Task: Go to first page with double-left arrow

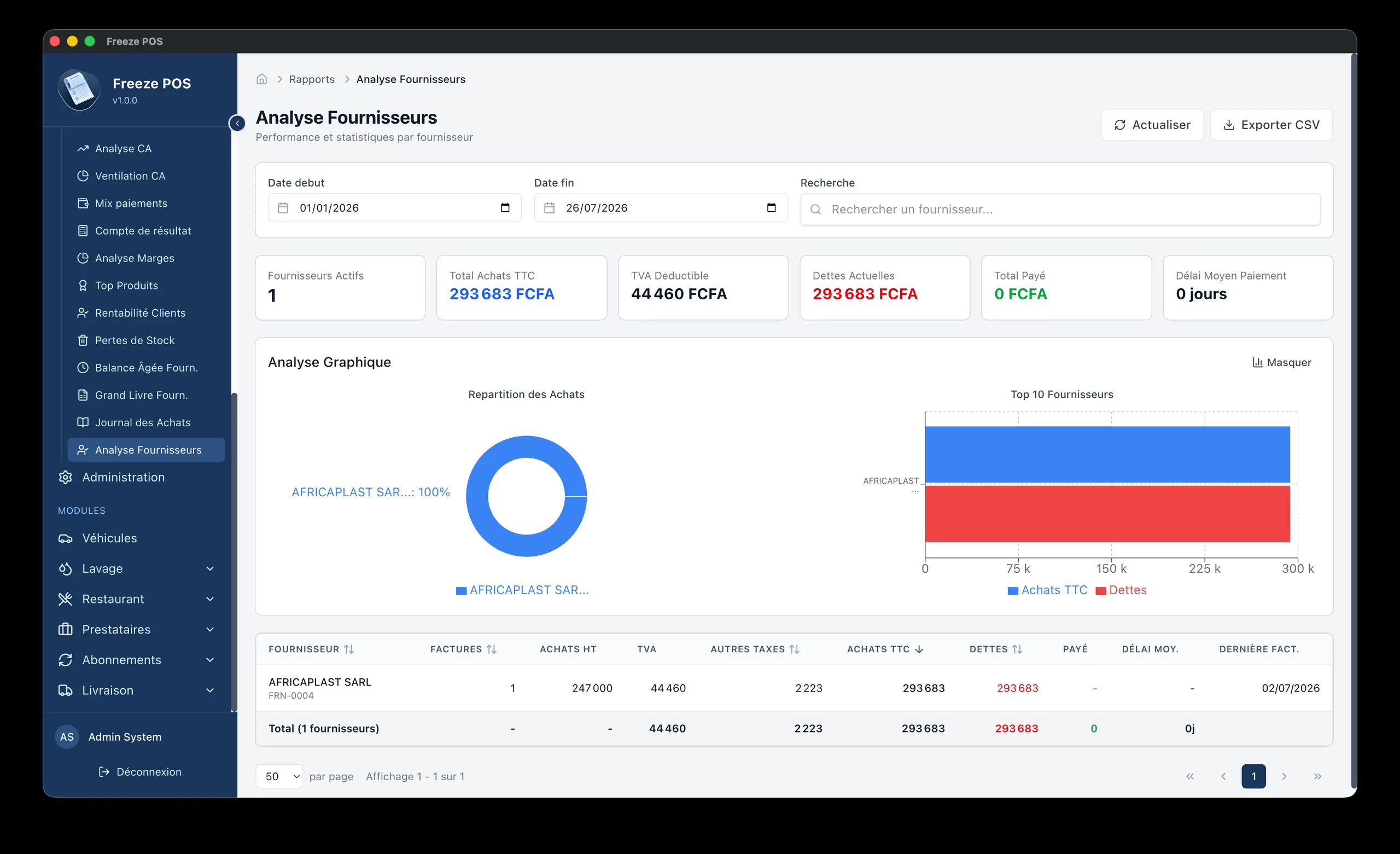Action: (x=1190, y=776)
